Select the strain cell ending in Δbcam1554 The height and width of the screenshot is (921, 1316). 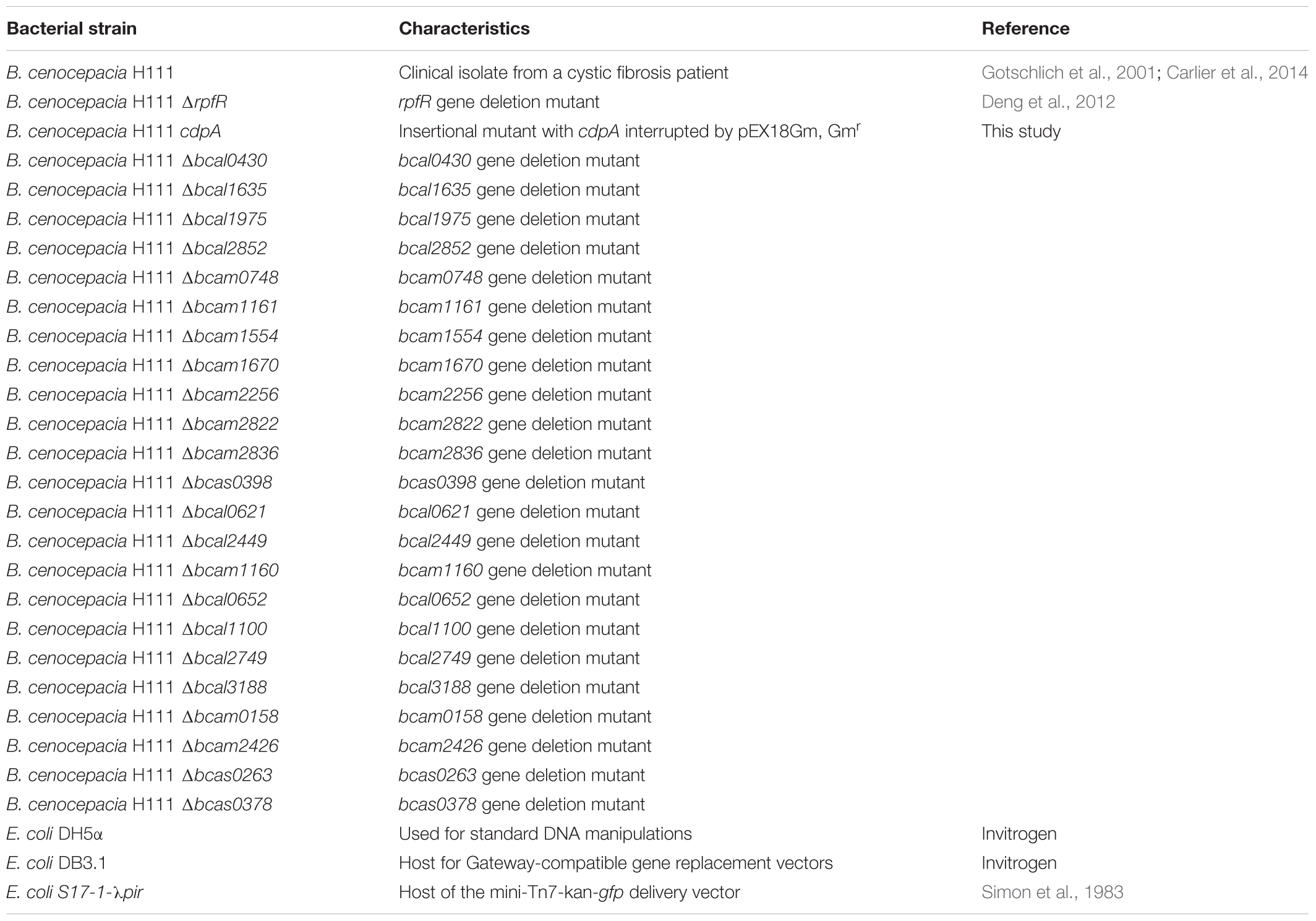[142, 336]
